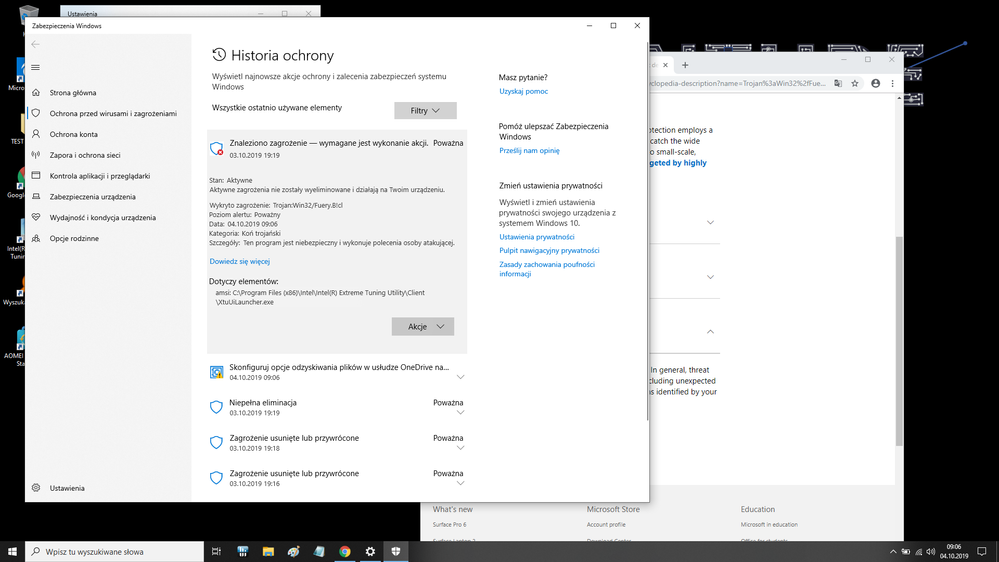Bookmark the page with the star icon
Viewport: 999px width, 562px height.
pos(855,83)
